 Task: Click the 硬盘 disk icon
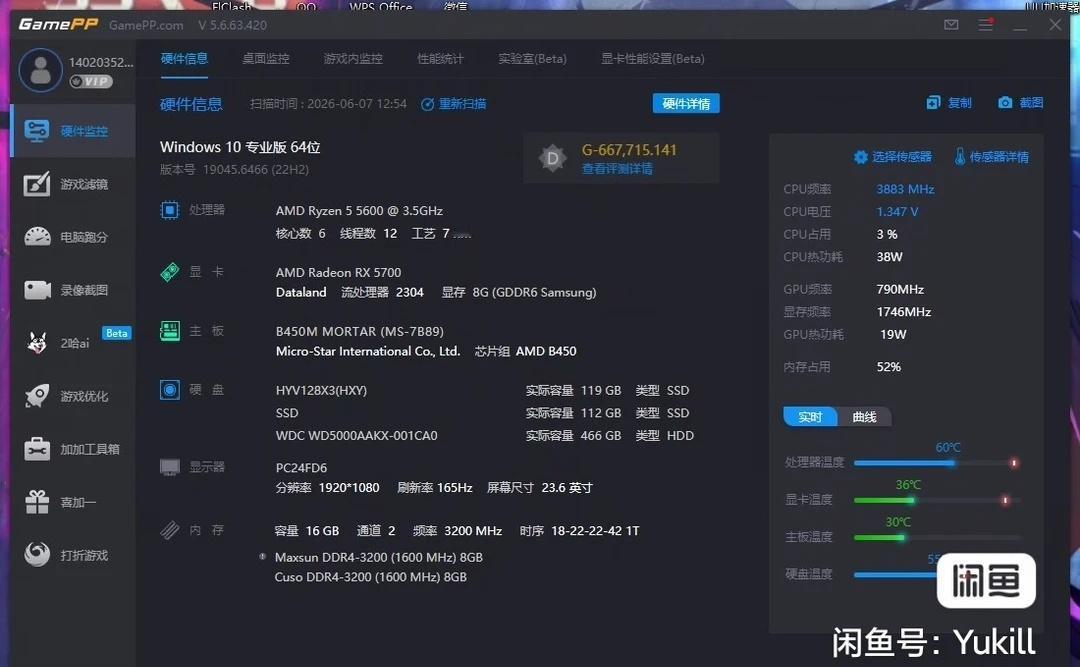pyautogui.click(x=169, y=390)
